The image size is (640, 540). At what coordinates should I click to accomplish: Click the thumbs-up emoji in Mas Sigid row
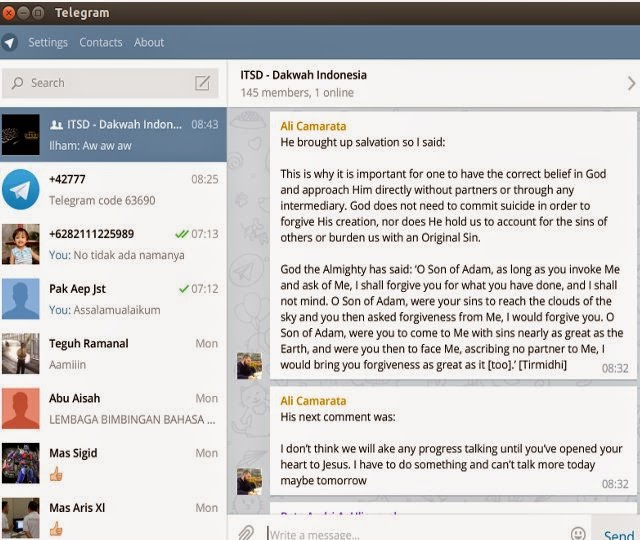click(56, 474)
